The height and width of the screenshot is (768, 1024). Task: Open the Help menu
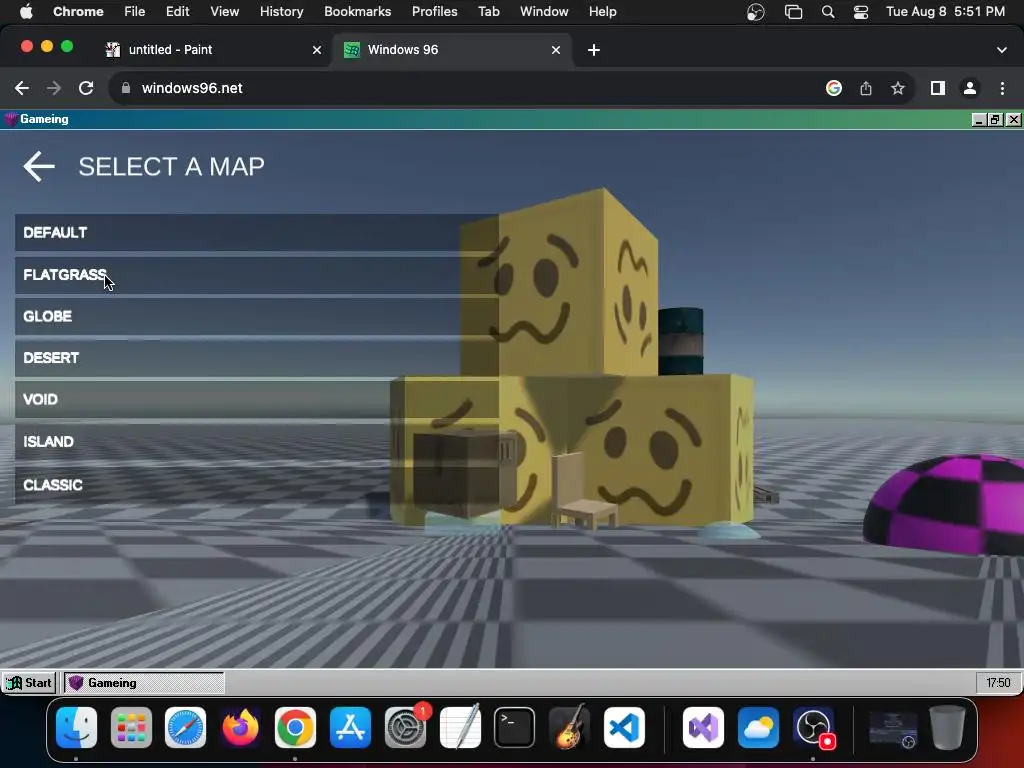602,12
